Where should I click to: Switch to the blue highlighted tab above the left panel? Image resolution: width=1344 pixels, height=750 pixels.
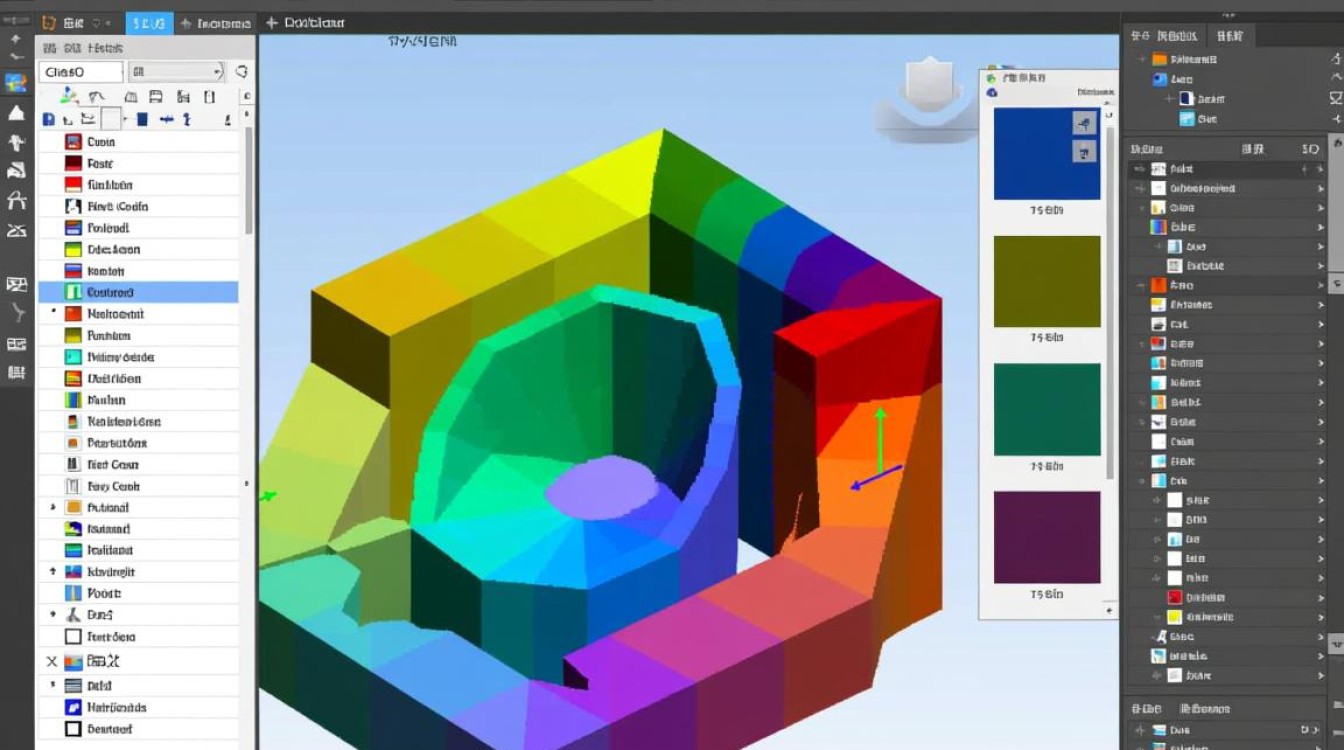point(149,23)
